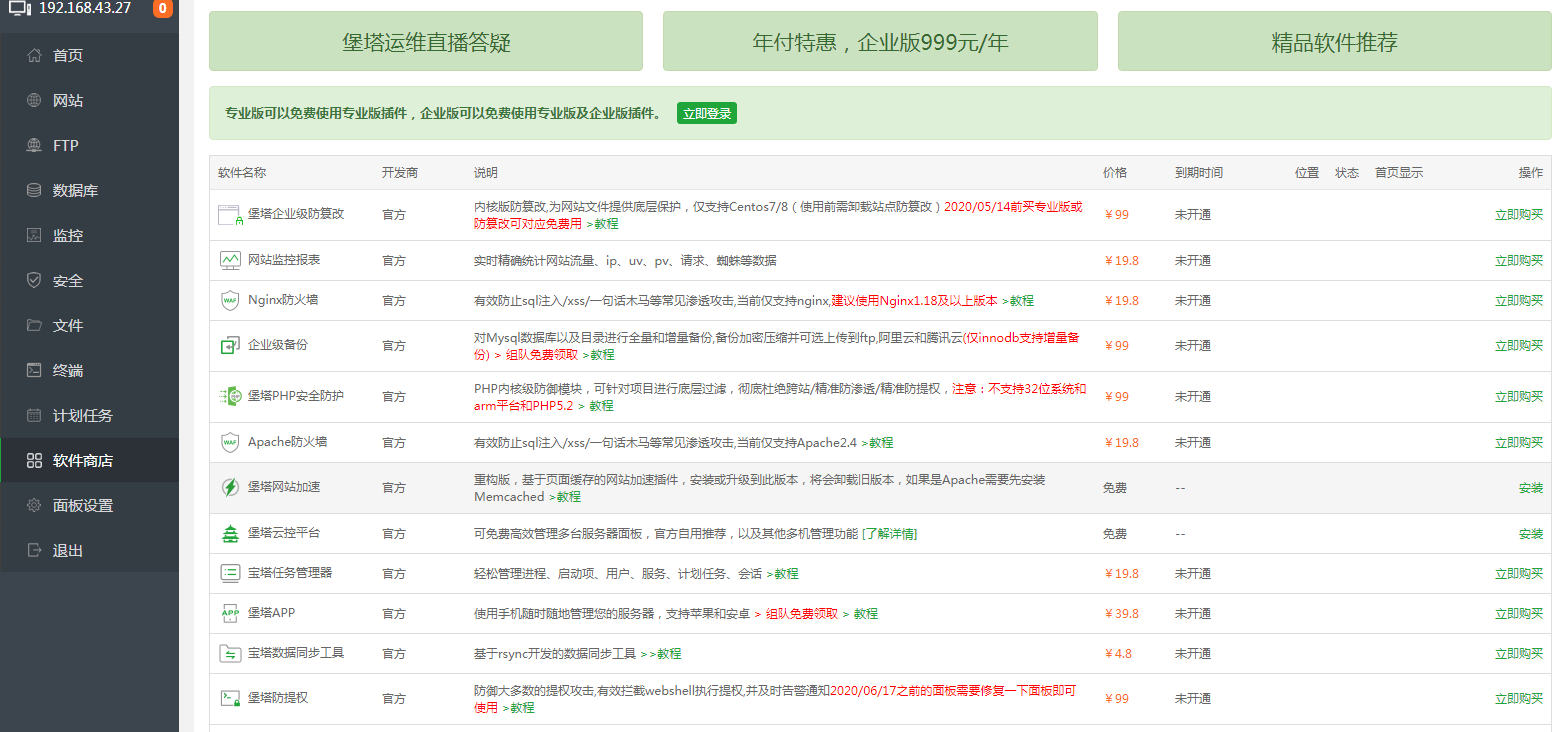Click the grid icon beside 软件商店
This screenshot has width=1566, height=732.
[34, 460]
